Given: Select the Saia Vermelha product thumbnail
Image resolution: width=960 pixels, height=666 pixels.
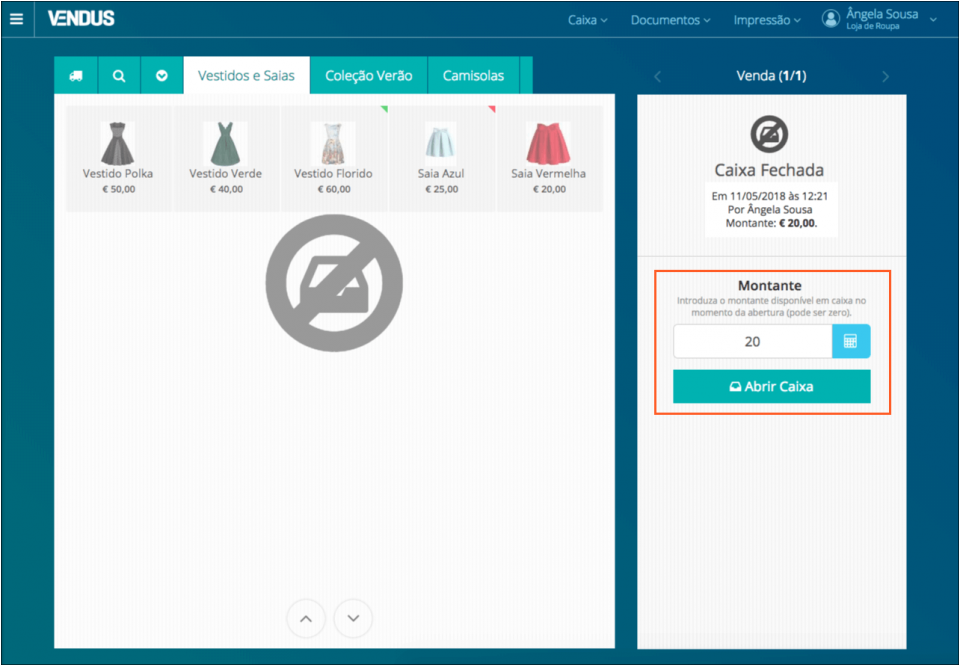Looking at the screenshot, I should click(x=548, y=145).
